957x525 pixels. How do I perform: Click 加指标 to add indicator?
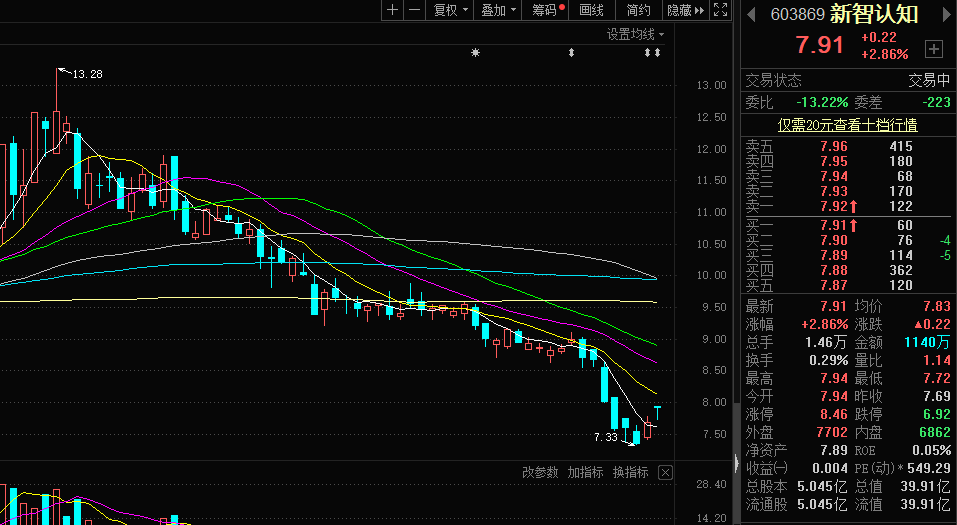point(585,472)
